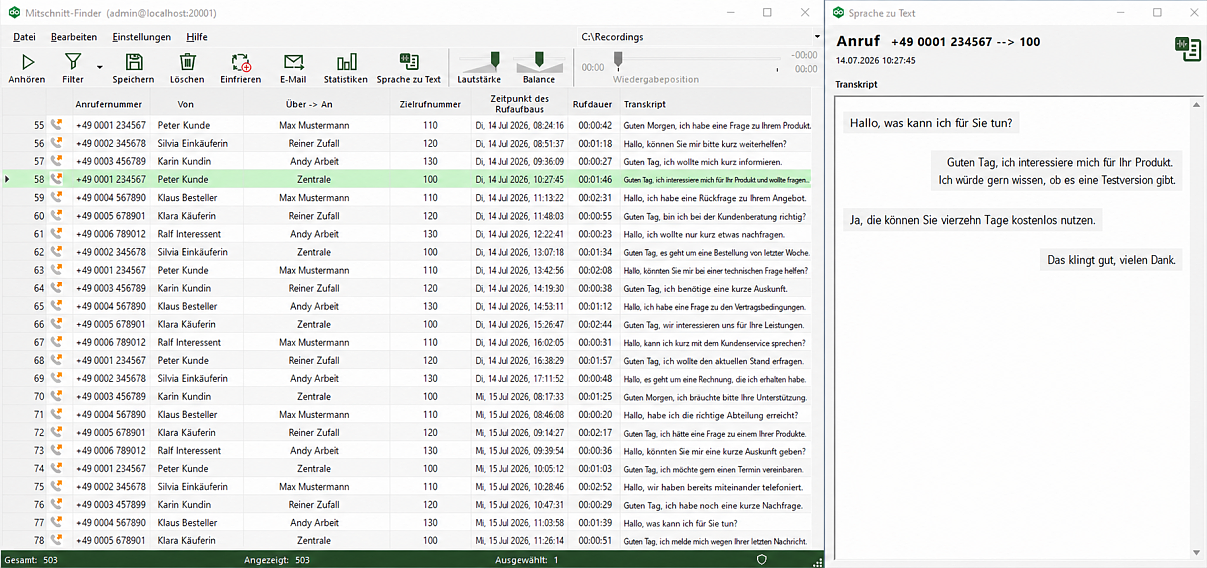Click the call icon in row 64
This screenshot has height=568, width=1207.
(56, 288)
